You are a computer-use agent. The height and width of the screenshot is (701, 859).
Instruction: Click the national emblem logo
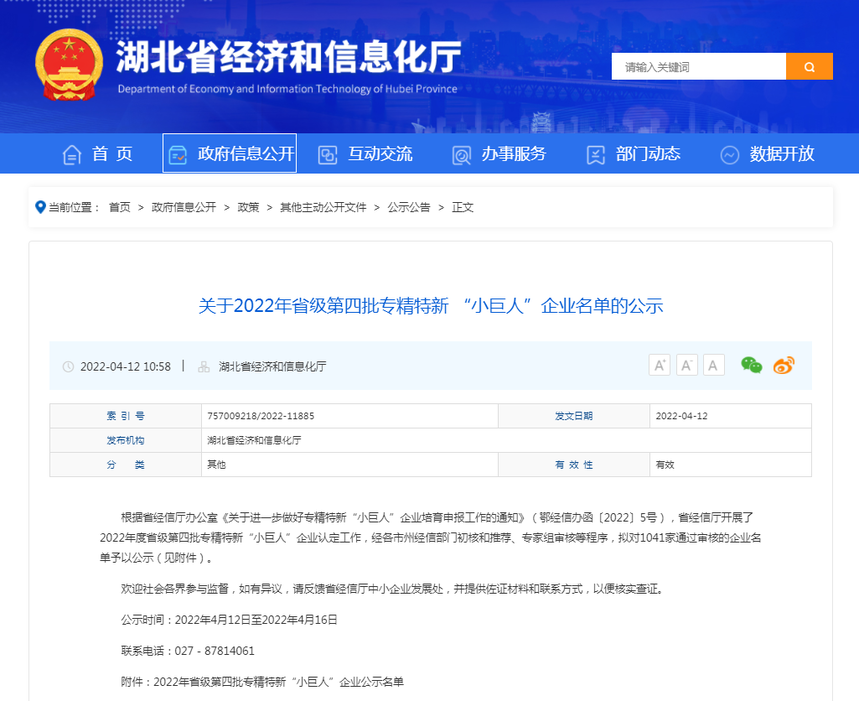(69, 64)
